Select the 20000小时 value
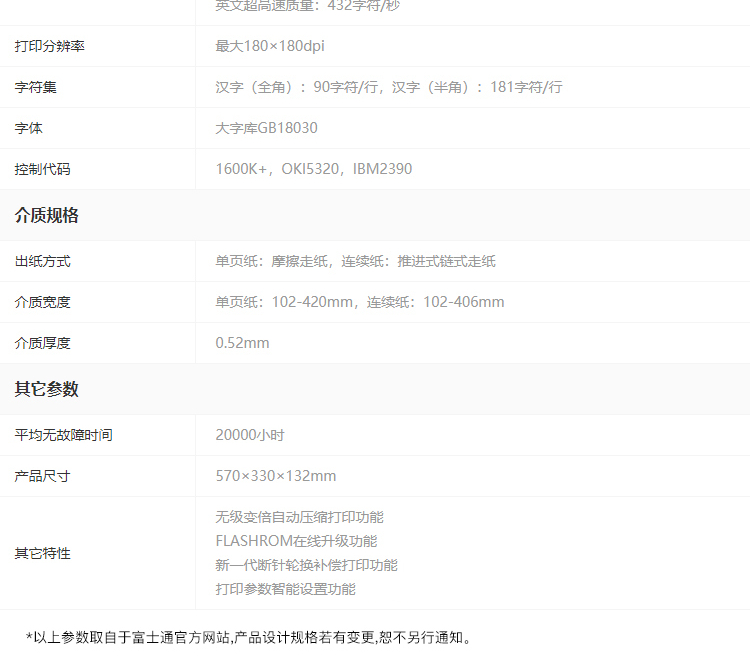Image resolution: width=750 pixels, height=670 pixels. (250, 435)
